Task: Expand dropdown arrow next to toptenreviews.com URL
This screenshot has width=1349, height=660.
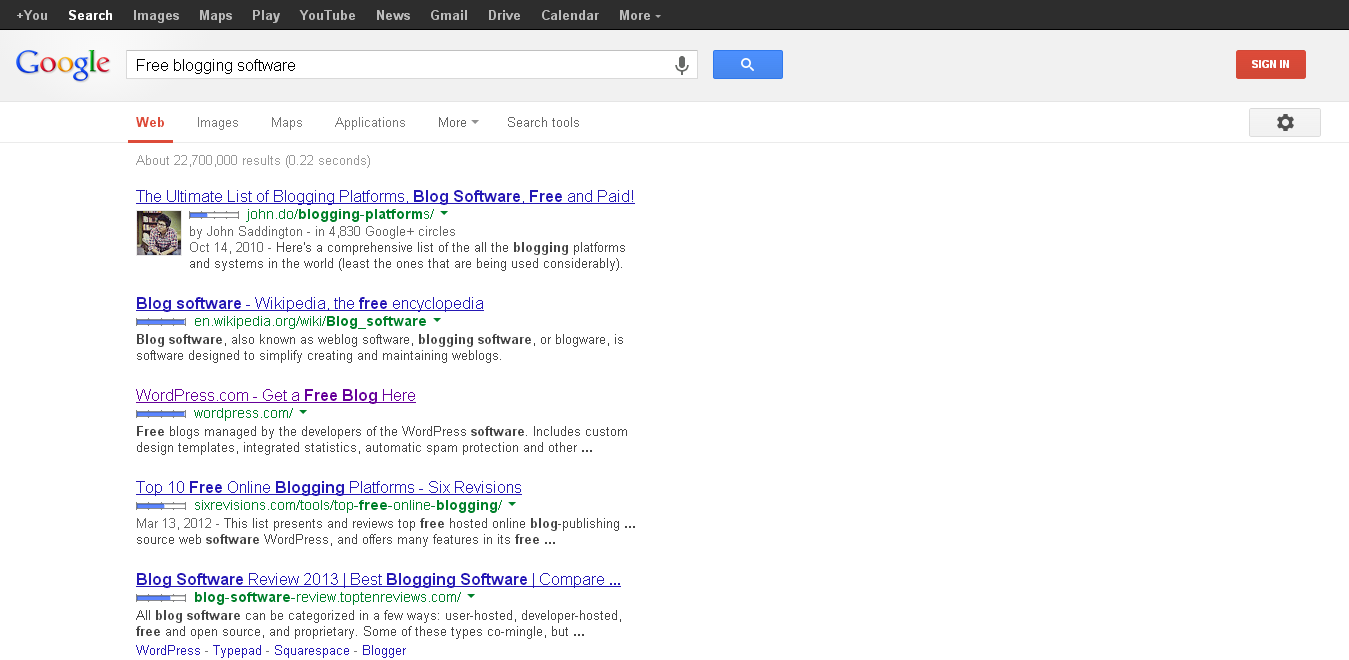Action: click(x=471, y=597)
